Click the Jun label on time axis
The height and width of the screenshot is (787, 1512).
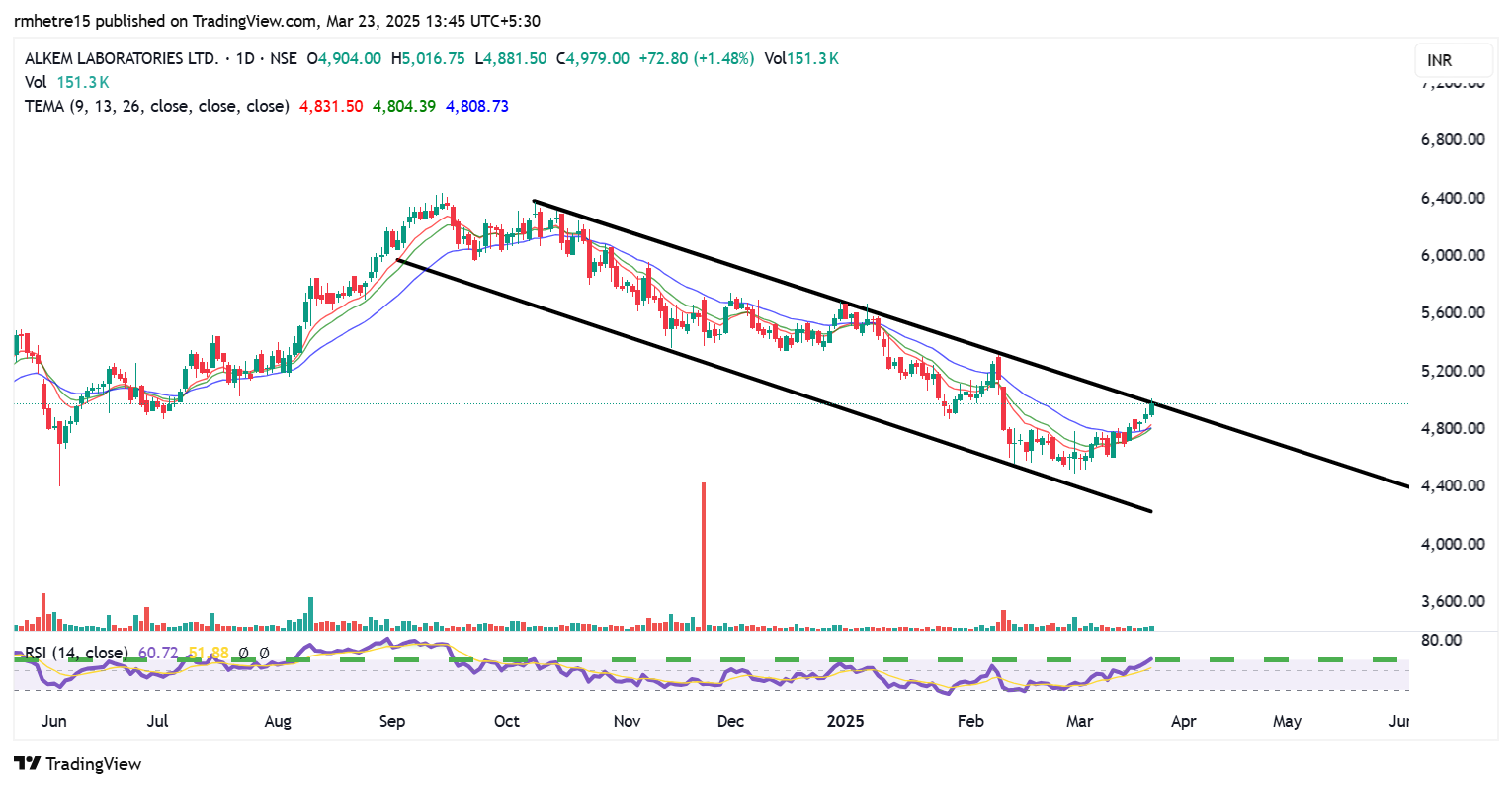point(54,721)
